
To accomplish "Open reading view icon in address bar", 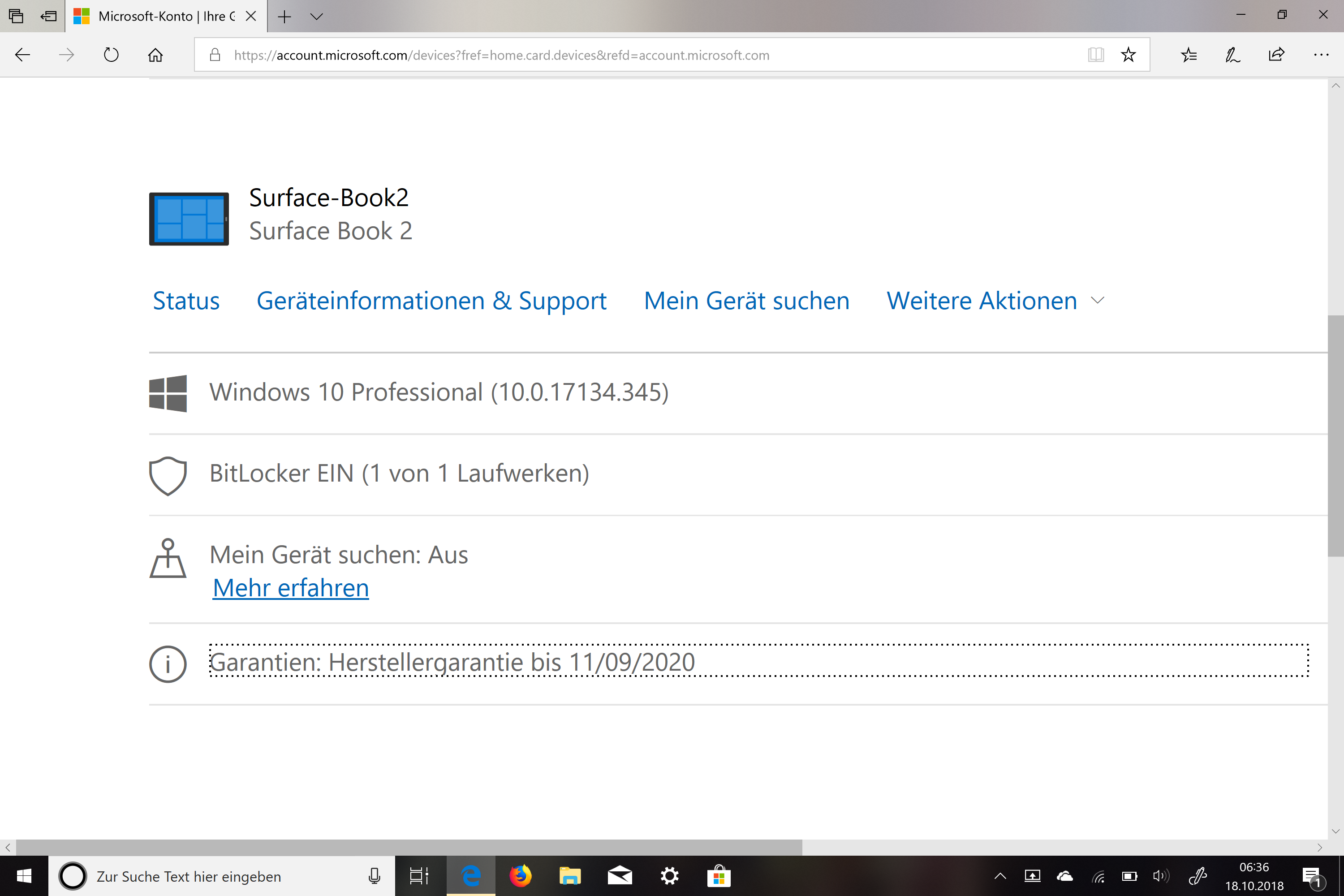I will (x=1095, y=55).
